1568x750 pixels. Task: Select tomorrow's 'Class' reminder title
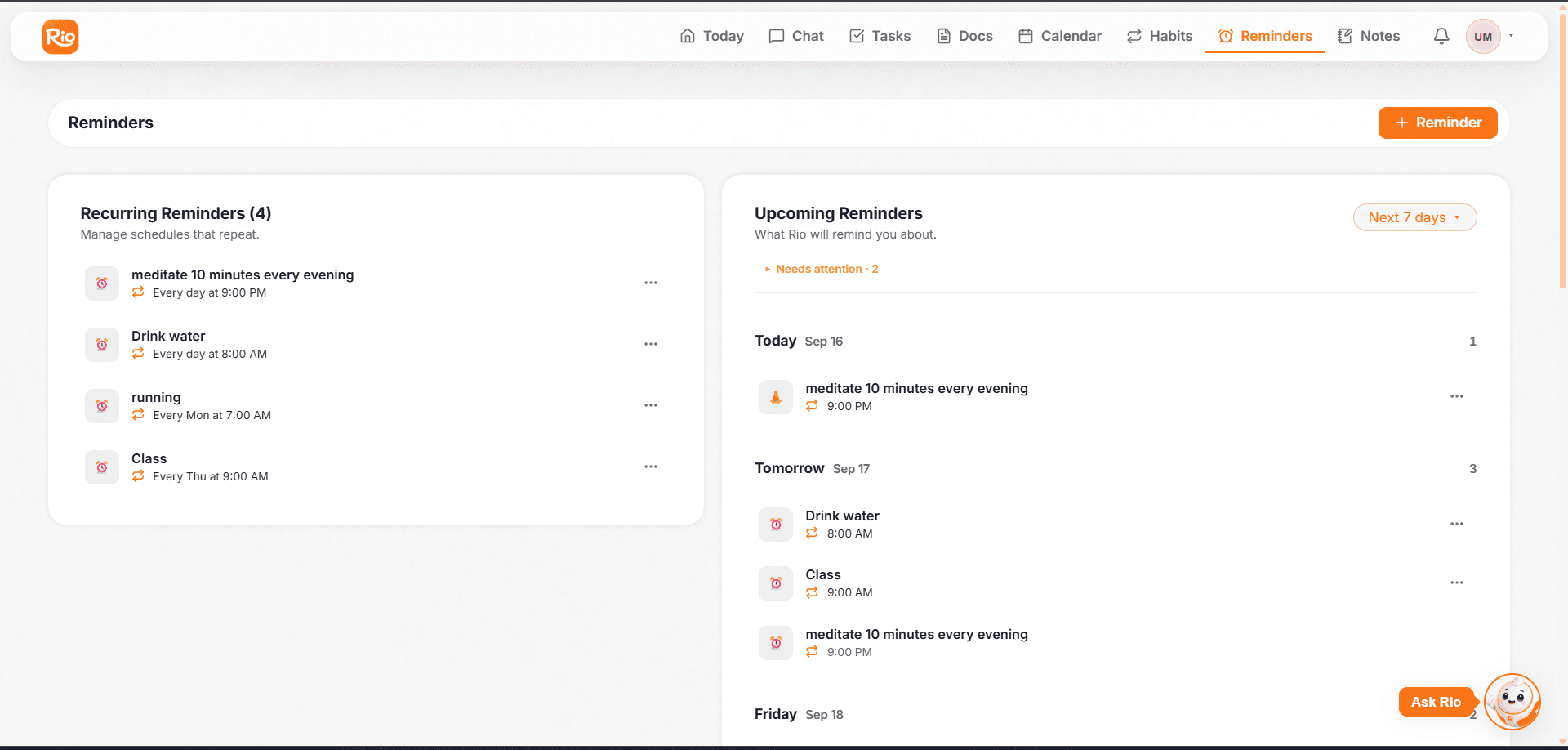(x=823, y=574)
